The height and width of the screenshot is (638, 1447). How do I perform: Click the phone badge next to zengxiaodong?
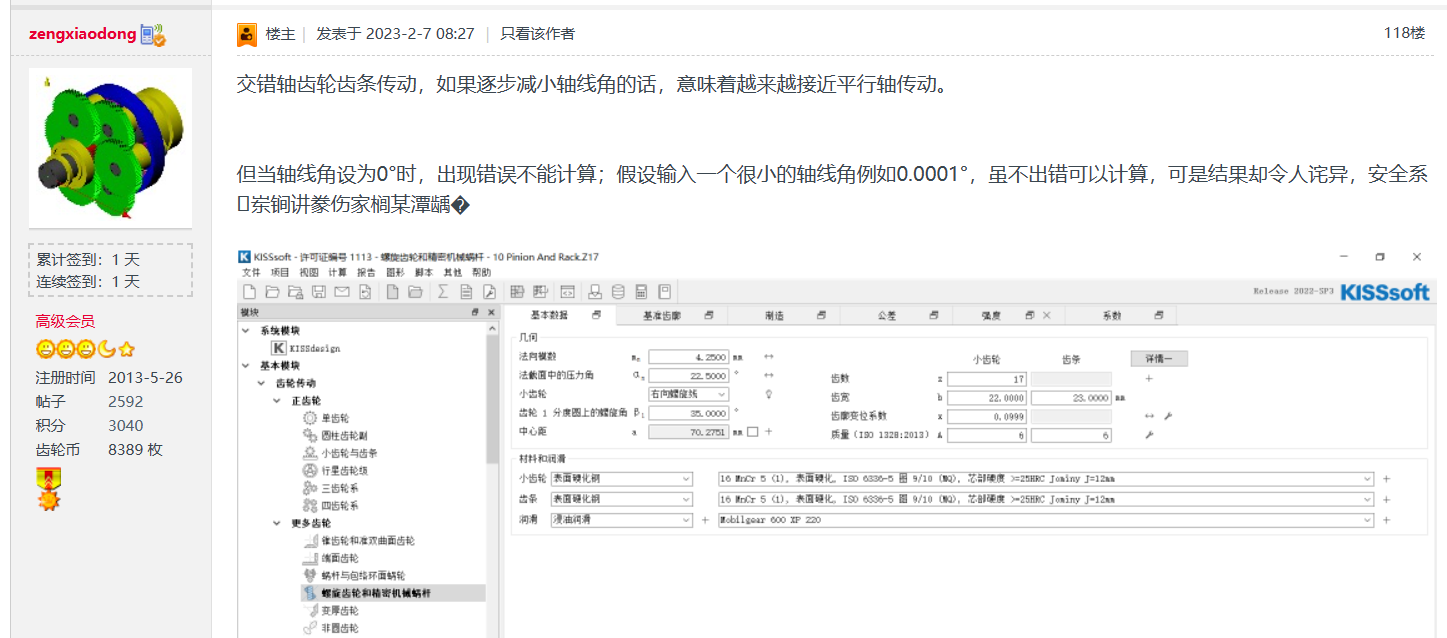152,34
